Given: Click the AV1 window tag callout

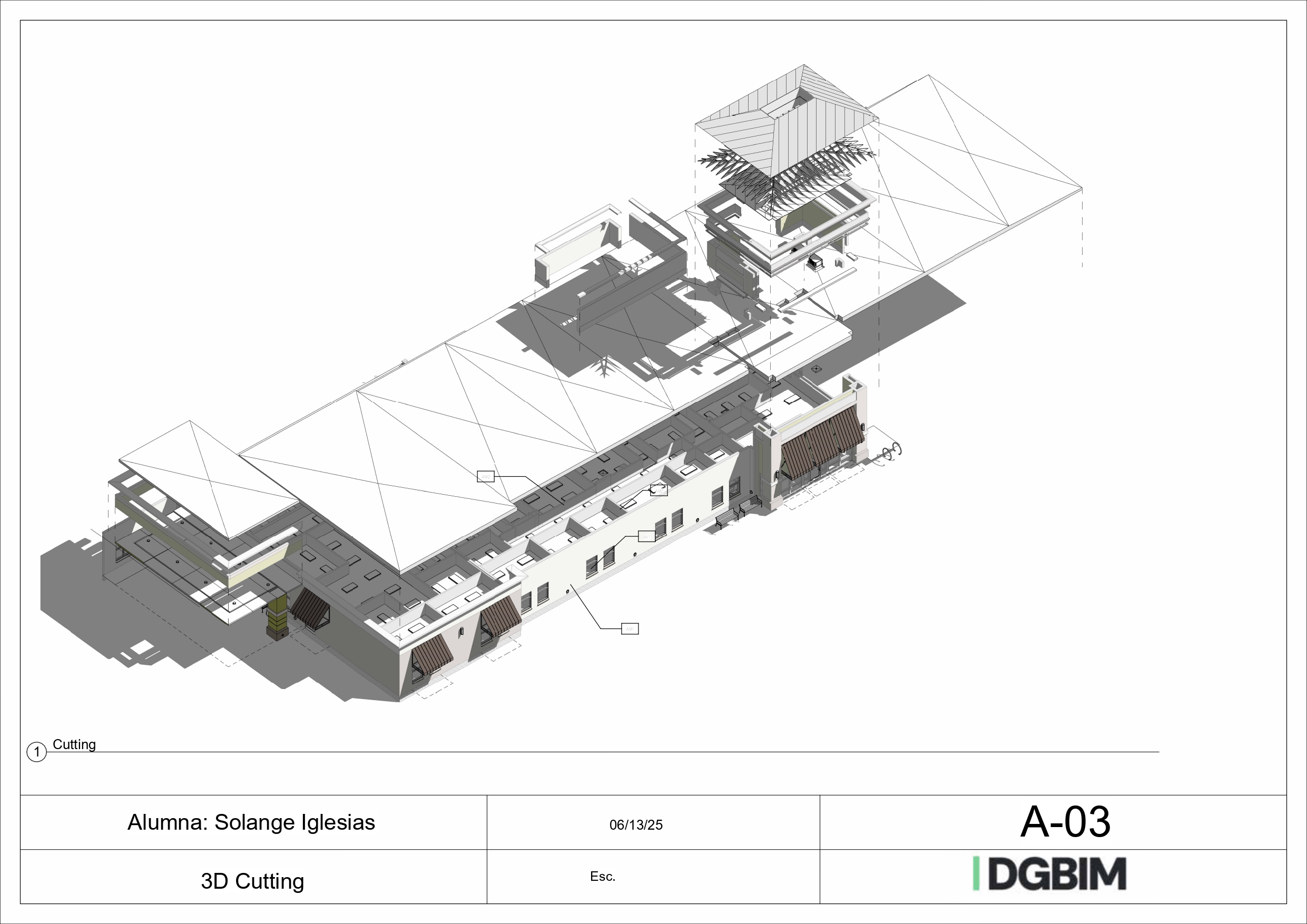Looking at the screenshot, I should tap(647, 537).
